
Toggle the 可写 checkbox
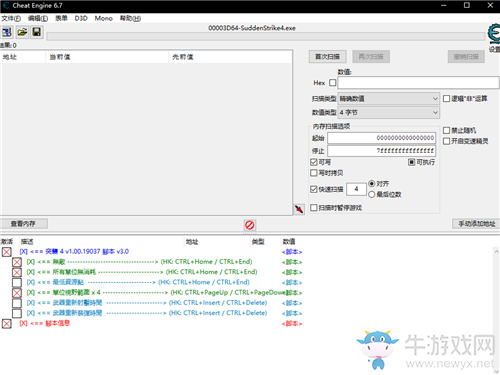[x=313, y=162]
